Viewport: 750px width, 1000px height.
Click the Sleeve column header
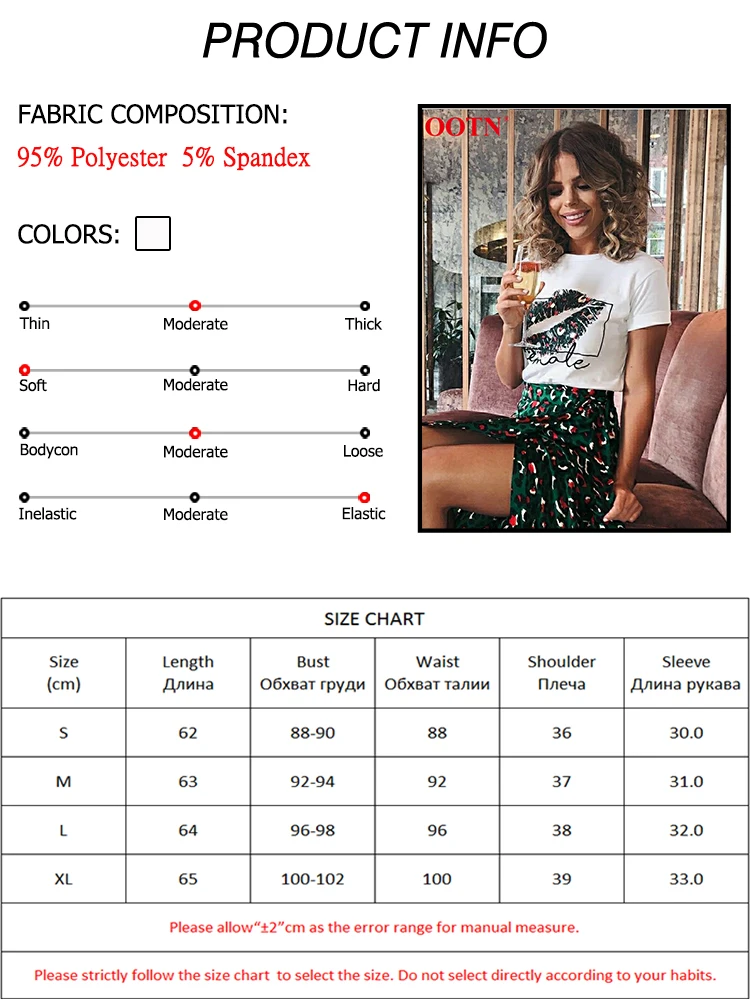pos(686,673)
